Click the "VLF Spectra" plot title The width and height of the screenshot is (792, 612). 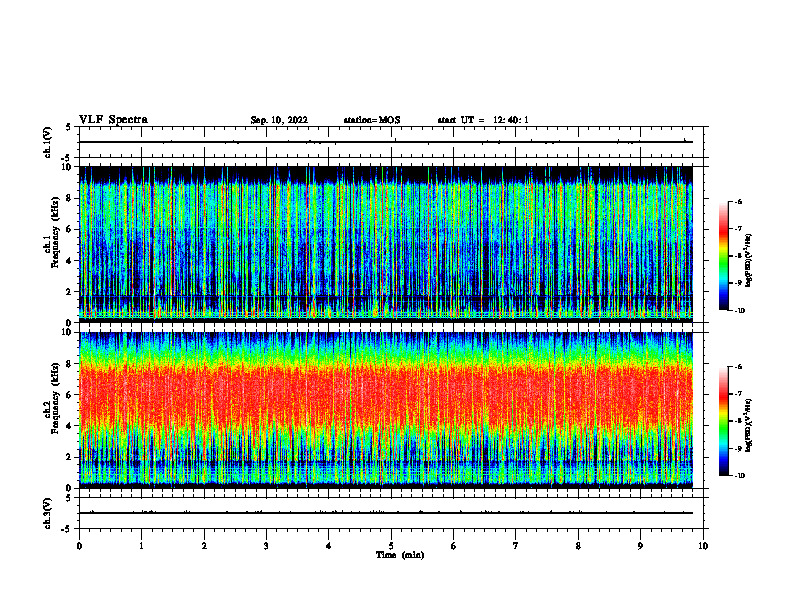(x=113, y=120)
